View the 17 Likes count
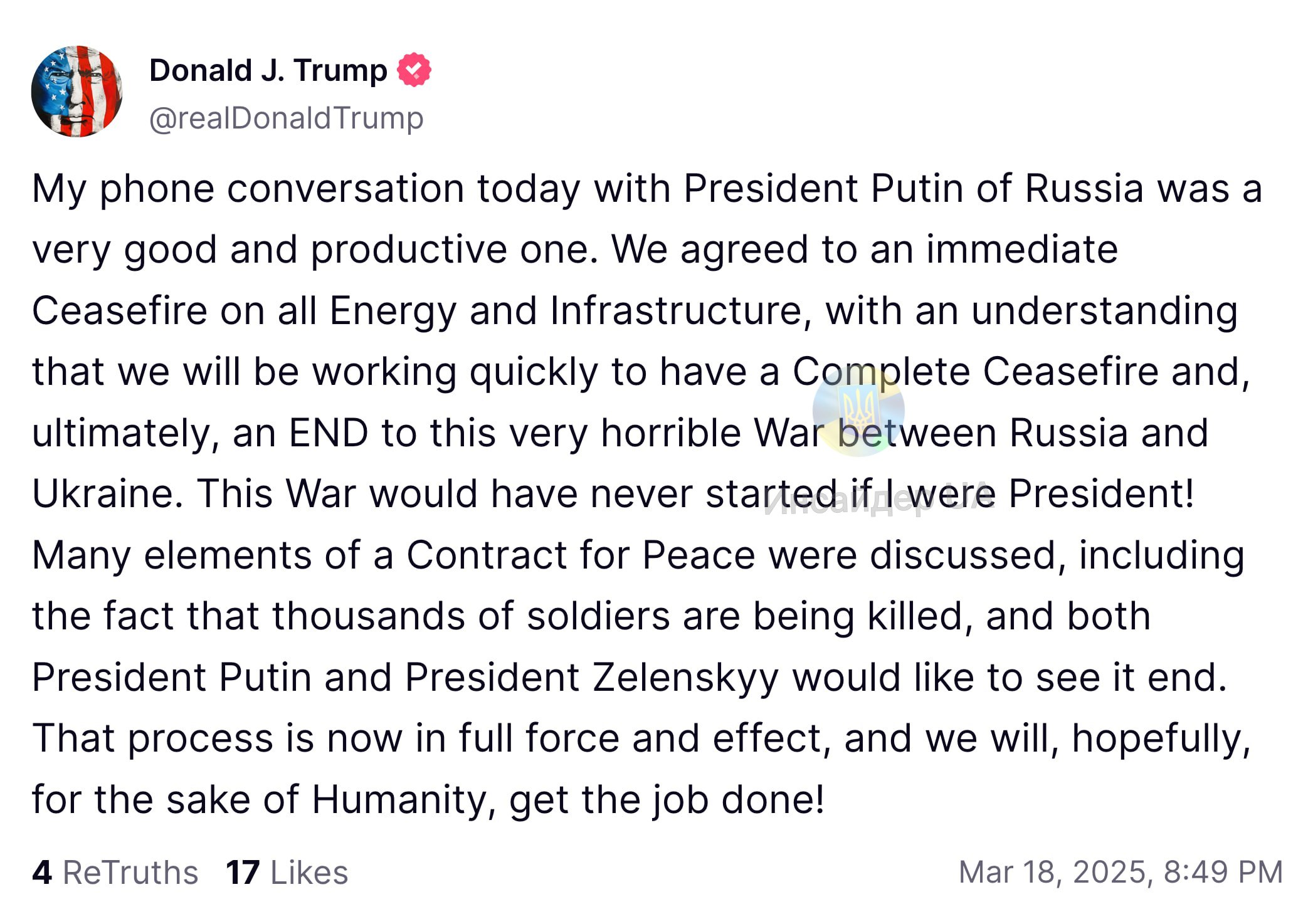The image size is (1313, 924). click(x=287, y=872)
